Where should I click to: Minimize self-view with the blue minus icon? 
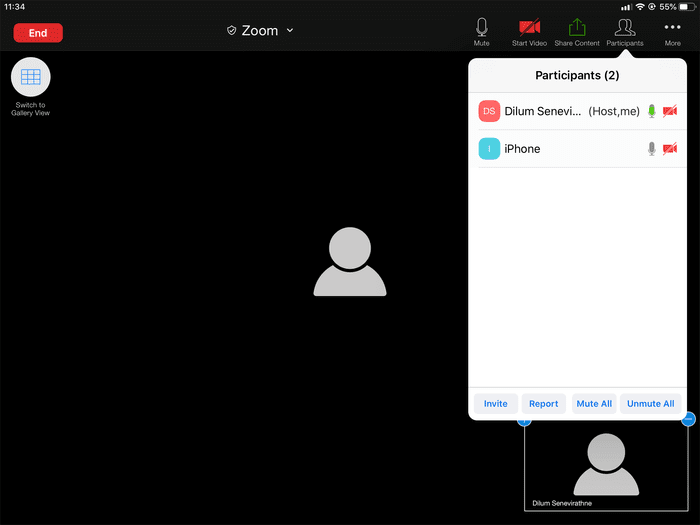[x=688, y=419]
